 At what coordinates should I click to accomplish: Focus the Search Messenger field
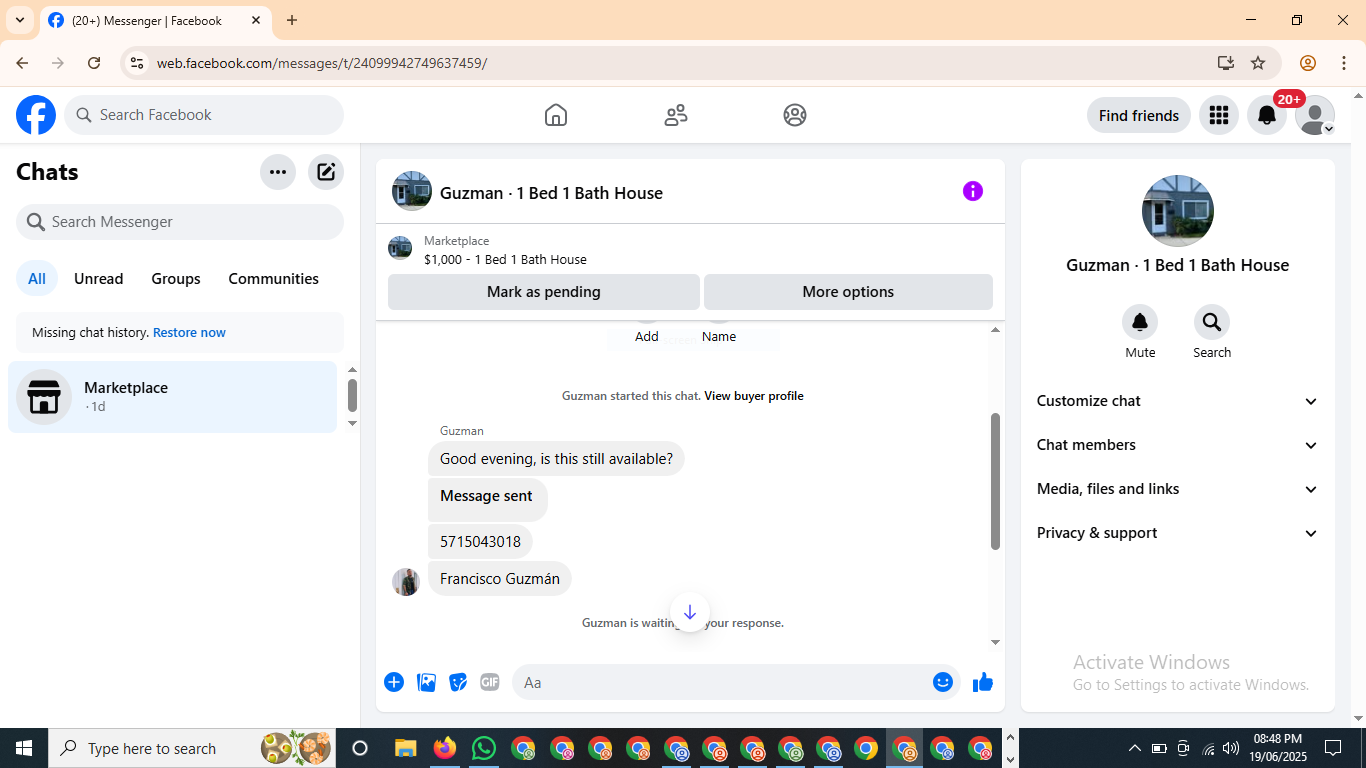click(180, 222)
